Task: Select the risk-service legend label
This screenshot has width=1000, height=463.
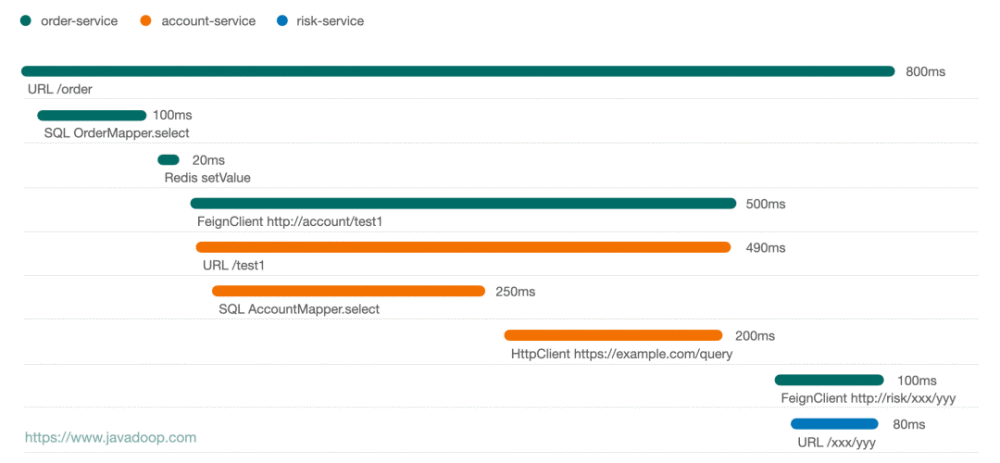Action: pyautogui.click(x=330, y=21)
